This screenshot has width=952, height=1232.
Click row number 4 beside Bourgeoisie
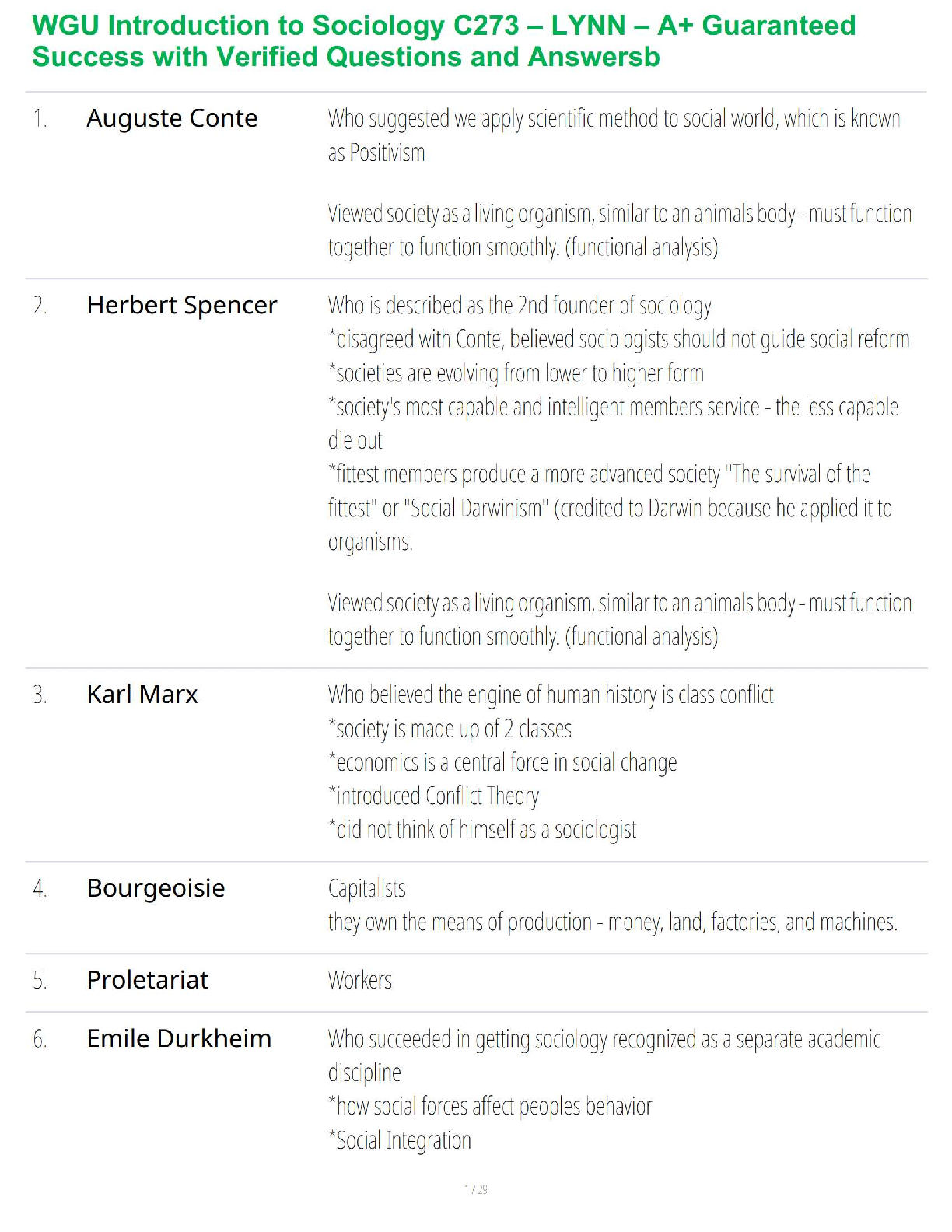pyautogui.click(x=40, y=888)
